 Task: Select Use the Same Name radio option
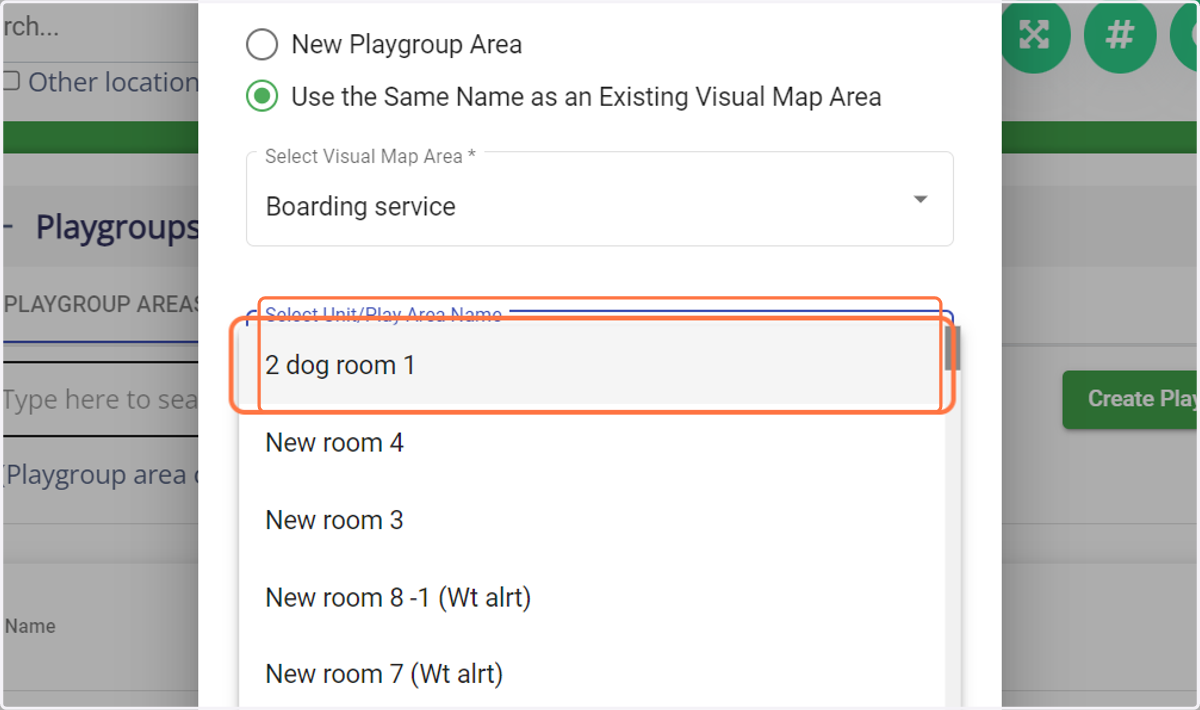pos(262,97)
